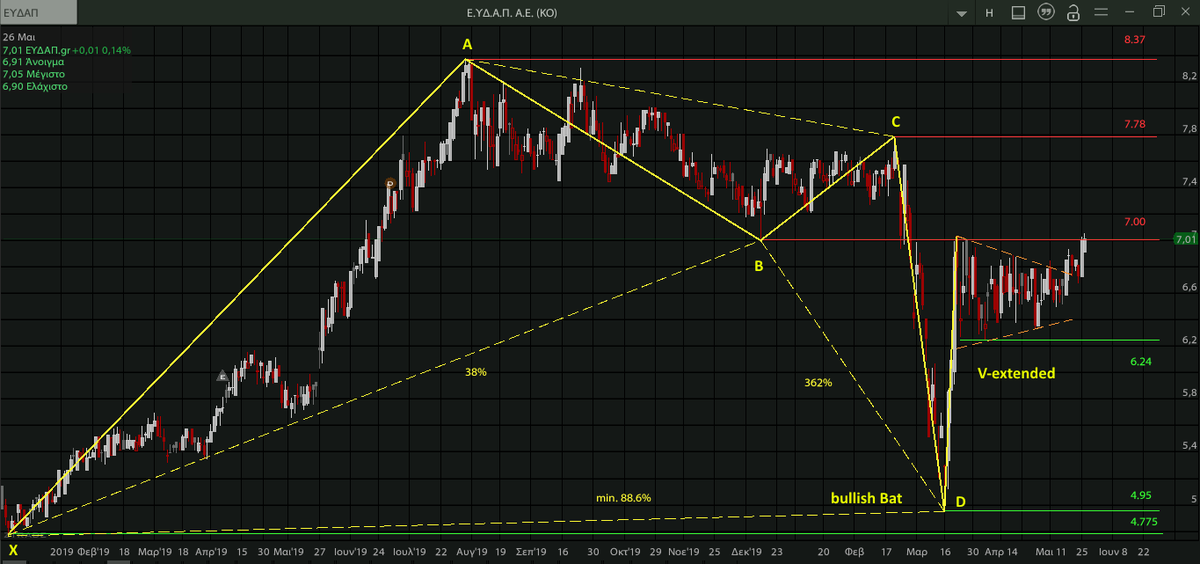Select the V-extended annotation
The width and height of the screenshot is (1200, 564).
click(x=1017, y=373)
